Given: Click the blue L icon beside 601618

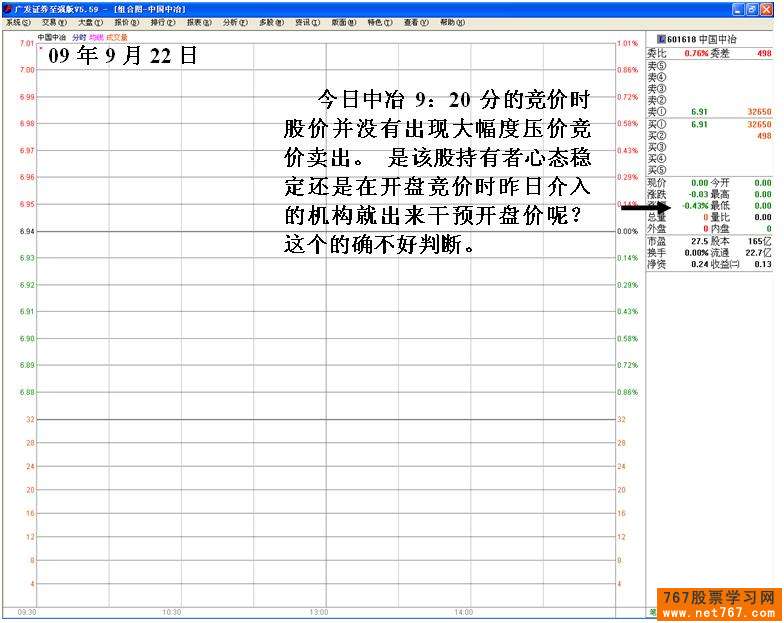Looking at the screenshot, I should coord(661,38).
